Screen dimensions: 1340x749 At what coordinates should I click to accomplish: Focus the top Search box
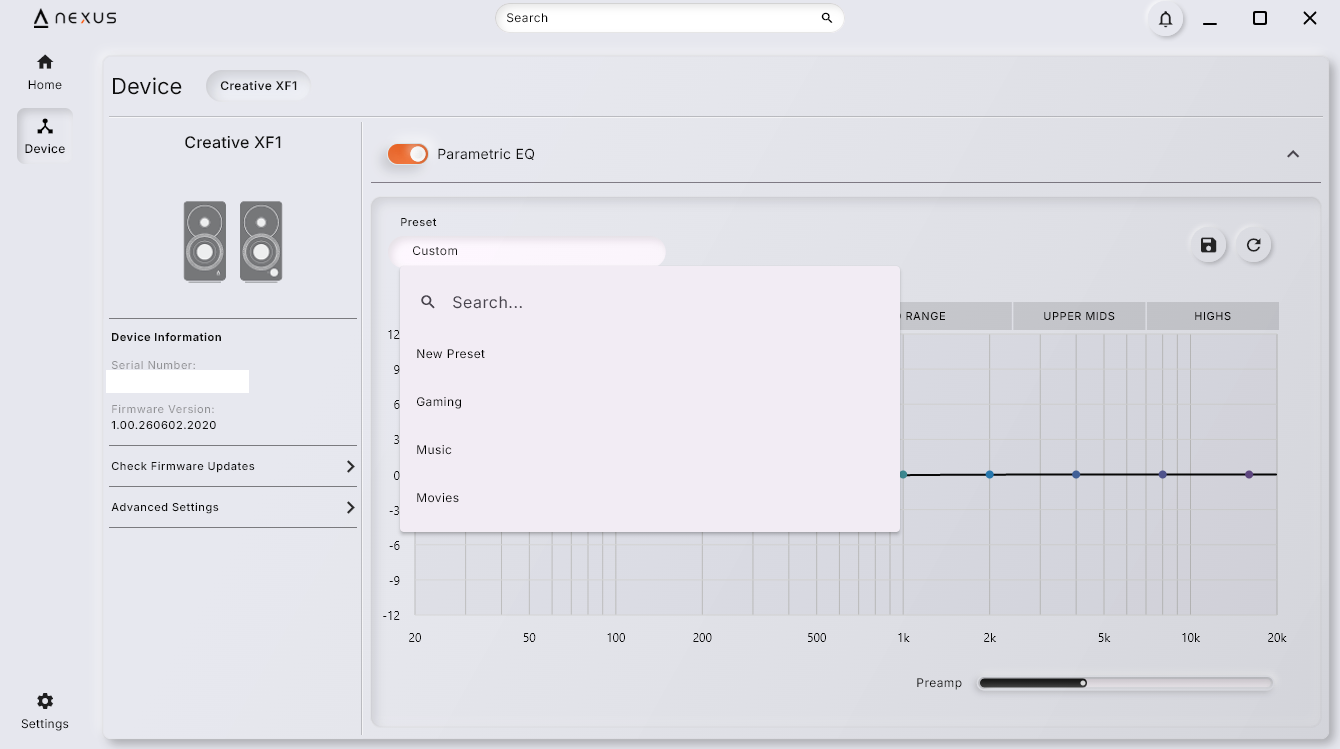point(670,18)
